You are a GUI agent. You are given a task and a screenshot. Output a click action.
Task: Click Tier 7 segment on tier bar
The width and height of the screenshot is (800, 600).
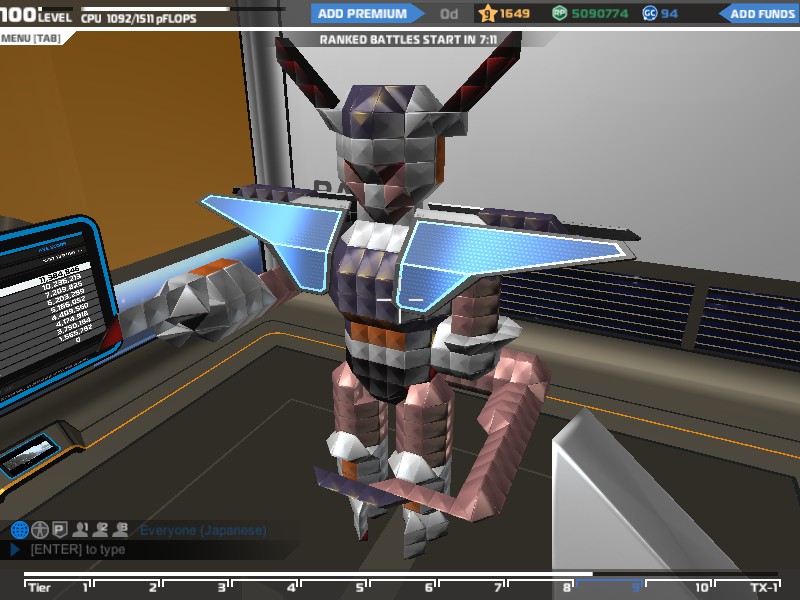point(471,587)
